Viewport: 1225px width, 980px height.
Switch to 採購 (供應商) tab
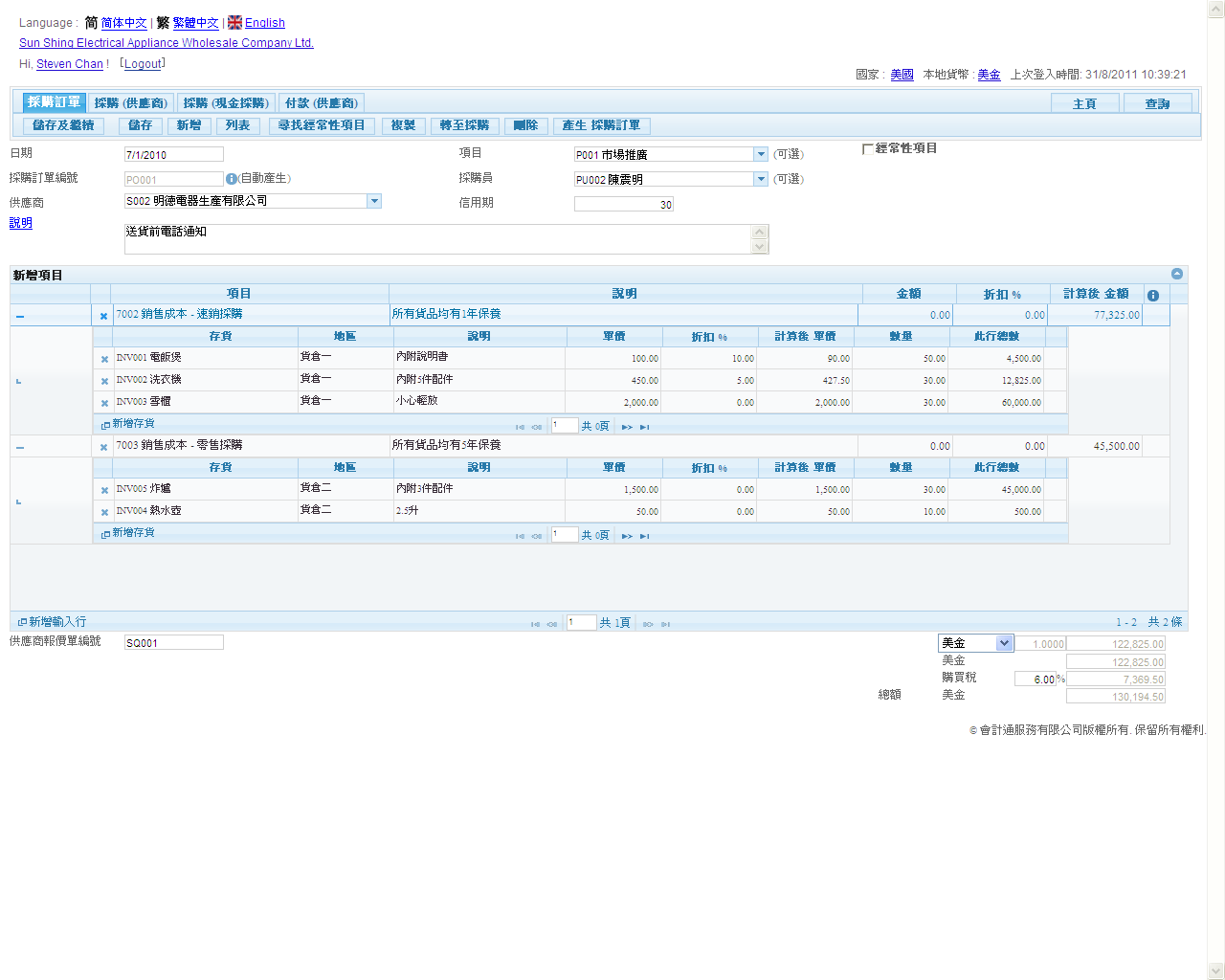(x=131, y=103)
